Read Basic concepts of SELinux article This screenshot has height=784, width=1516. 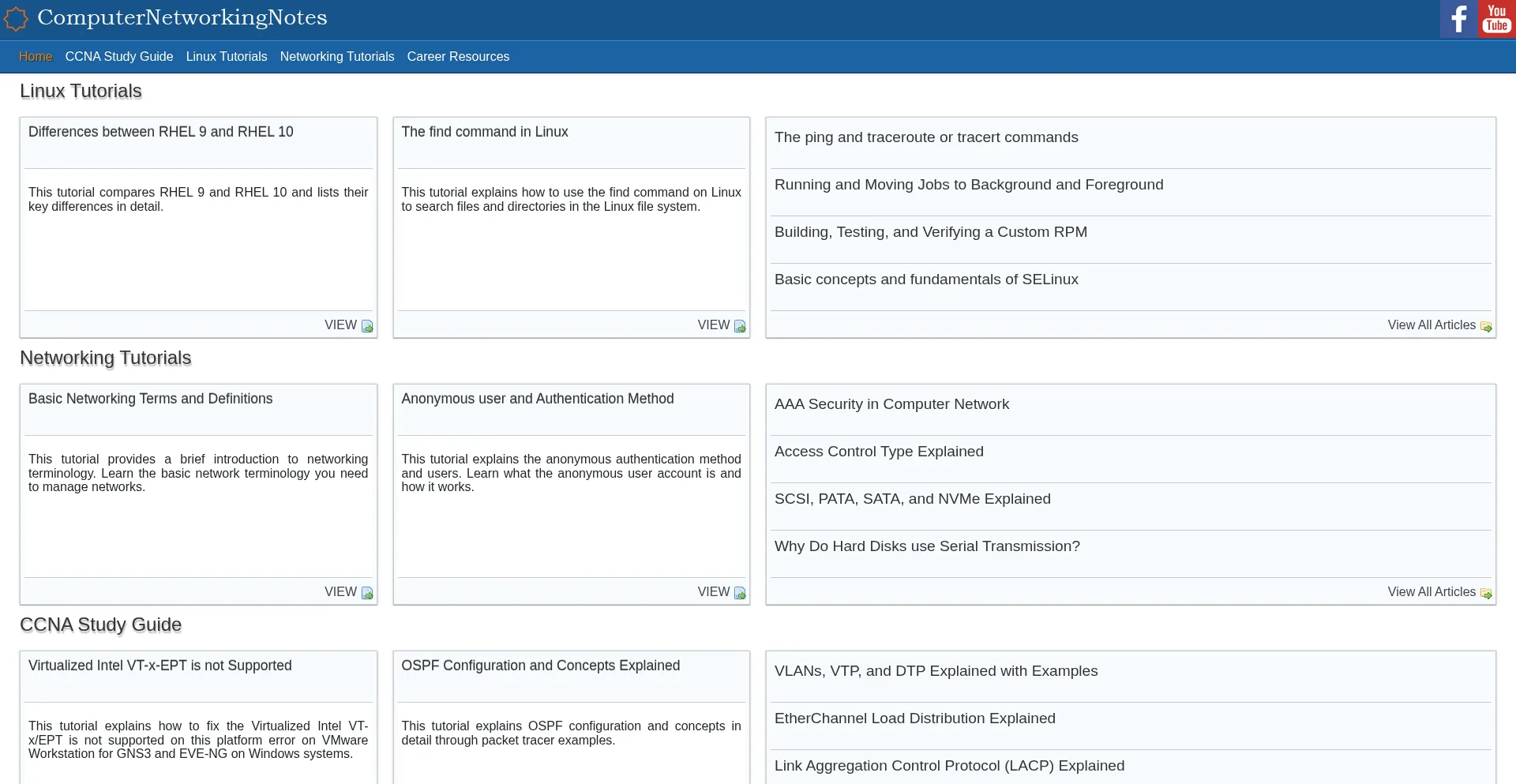coord(926,279)
